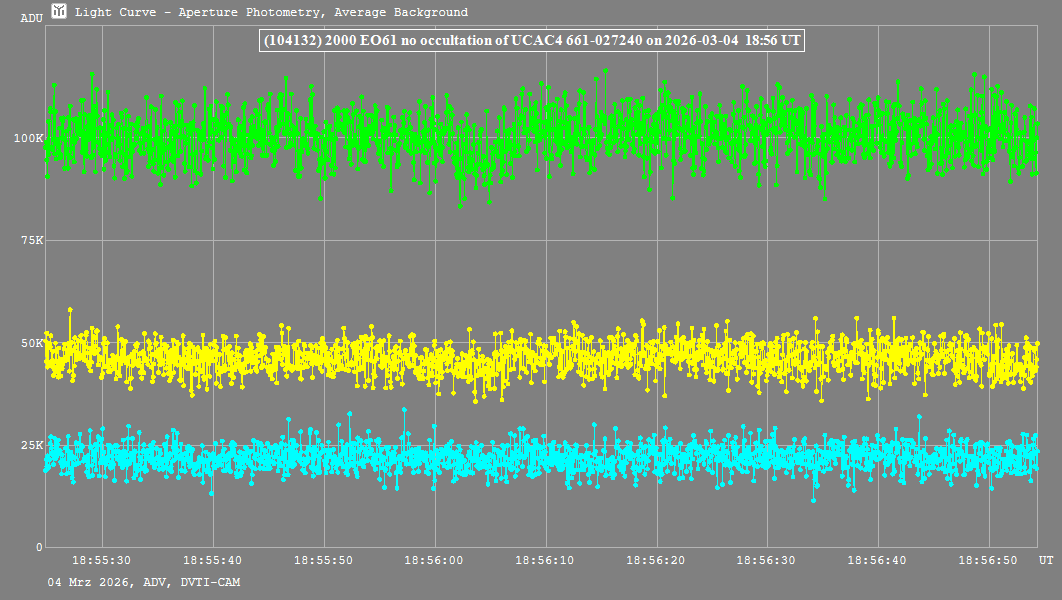Image resolution: width=1062 pixels, height=600 pixels.
Task: Click the Tangra app icon in the header
Action: 59,12
